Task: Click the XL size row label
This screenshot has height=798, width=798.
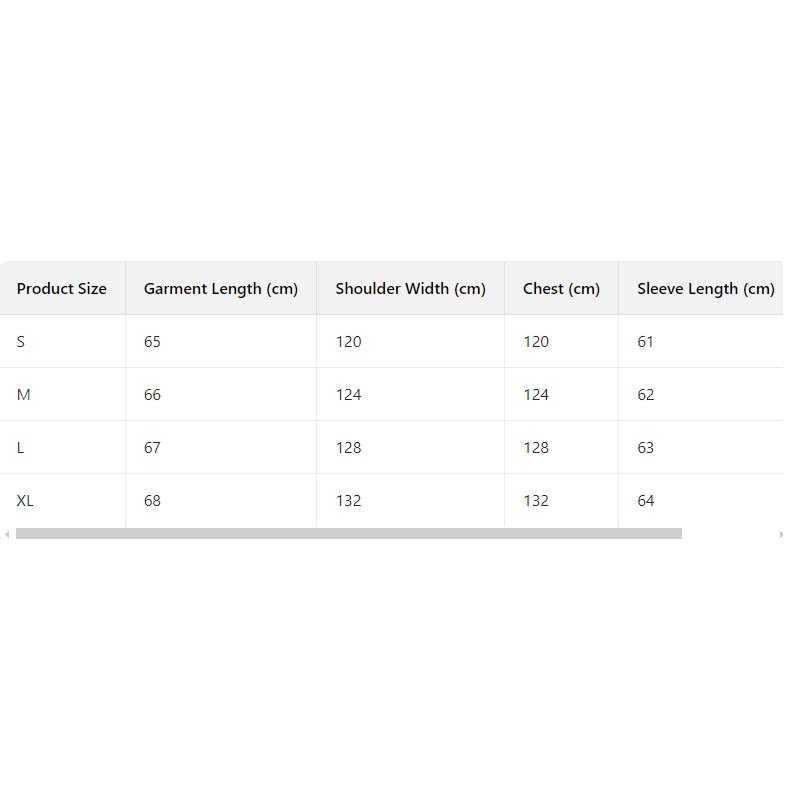Action: pos(25,501)
